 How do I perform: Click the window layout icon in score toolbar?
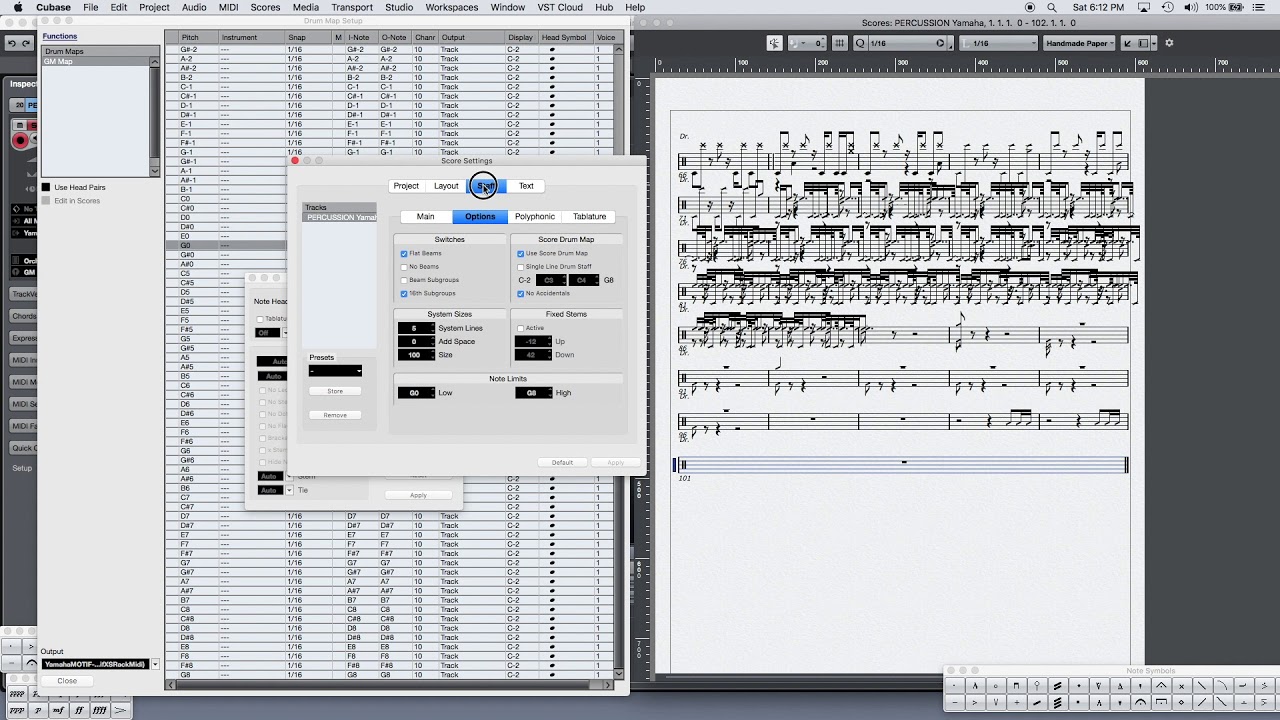[1143, 43]
